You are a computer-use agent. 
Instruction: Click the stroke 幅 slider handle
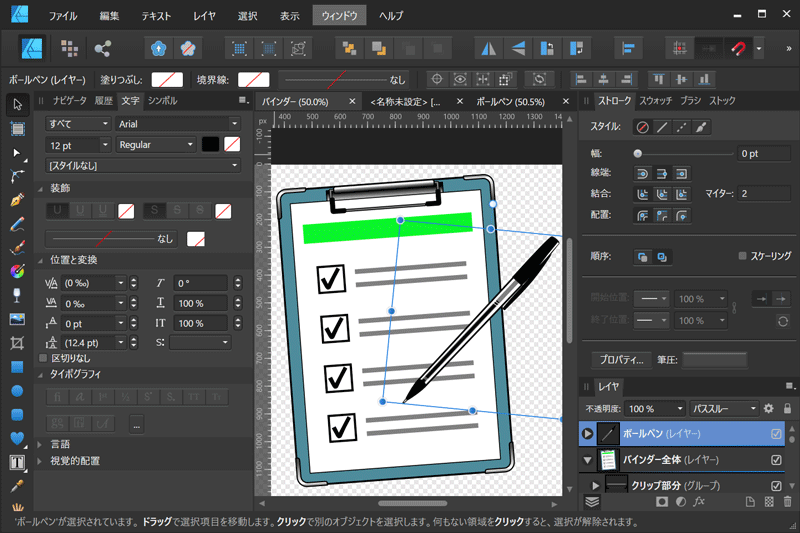coord(637,154)
